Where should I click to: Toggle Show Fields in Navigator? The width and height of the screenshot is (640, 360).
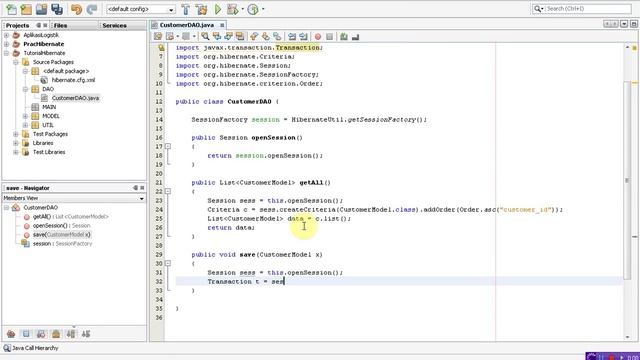pos(26,334)
